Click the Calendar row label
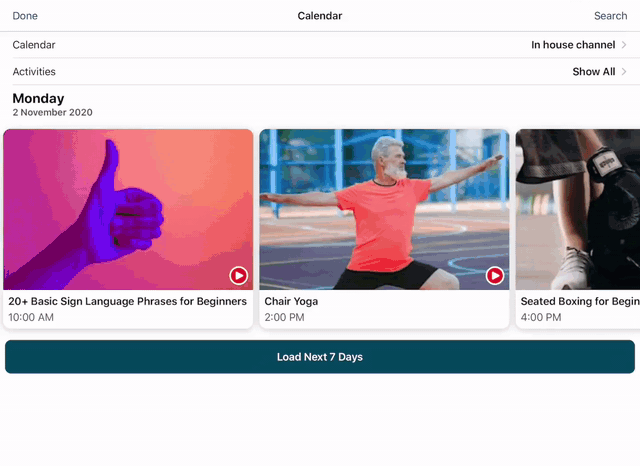This screenshot has height=466, width=640. click(x=34, y=45)
